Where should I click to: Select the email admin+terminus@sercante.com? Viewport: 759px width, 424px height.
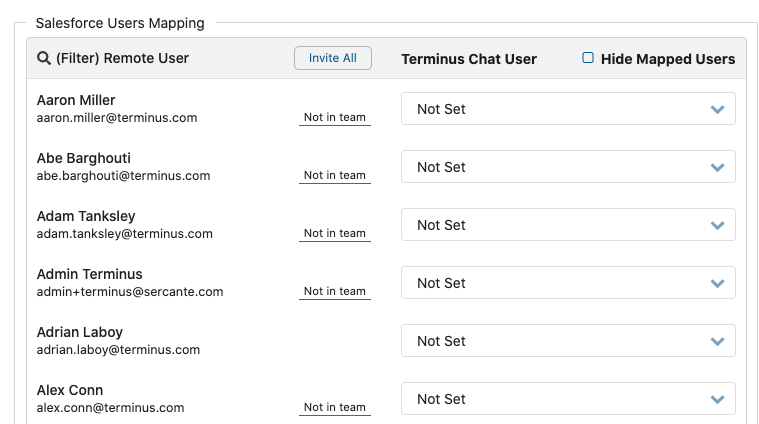pos(130,292)
